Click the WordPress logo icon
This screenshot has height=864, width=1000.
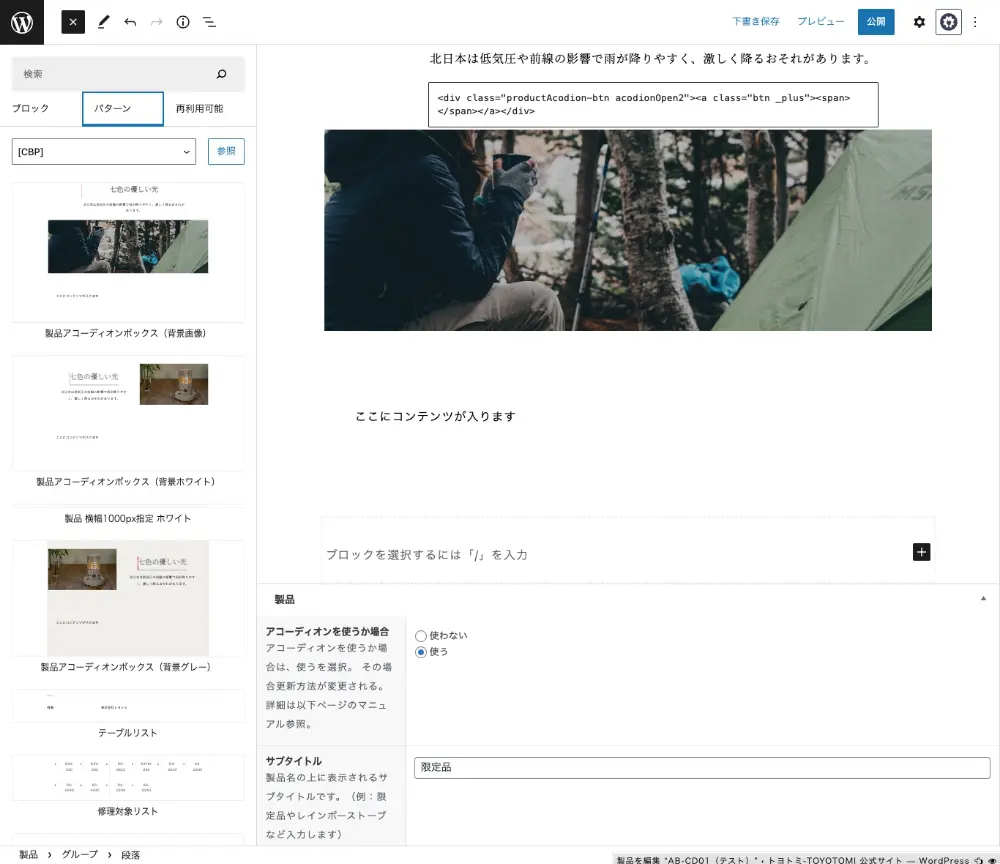22,22
